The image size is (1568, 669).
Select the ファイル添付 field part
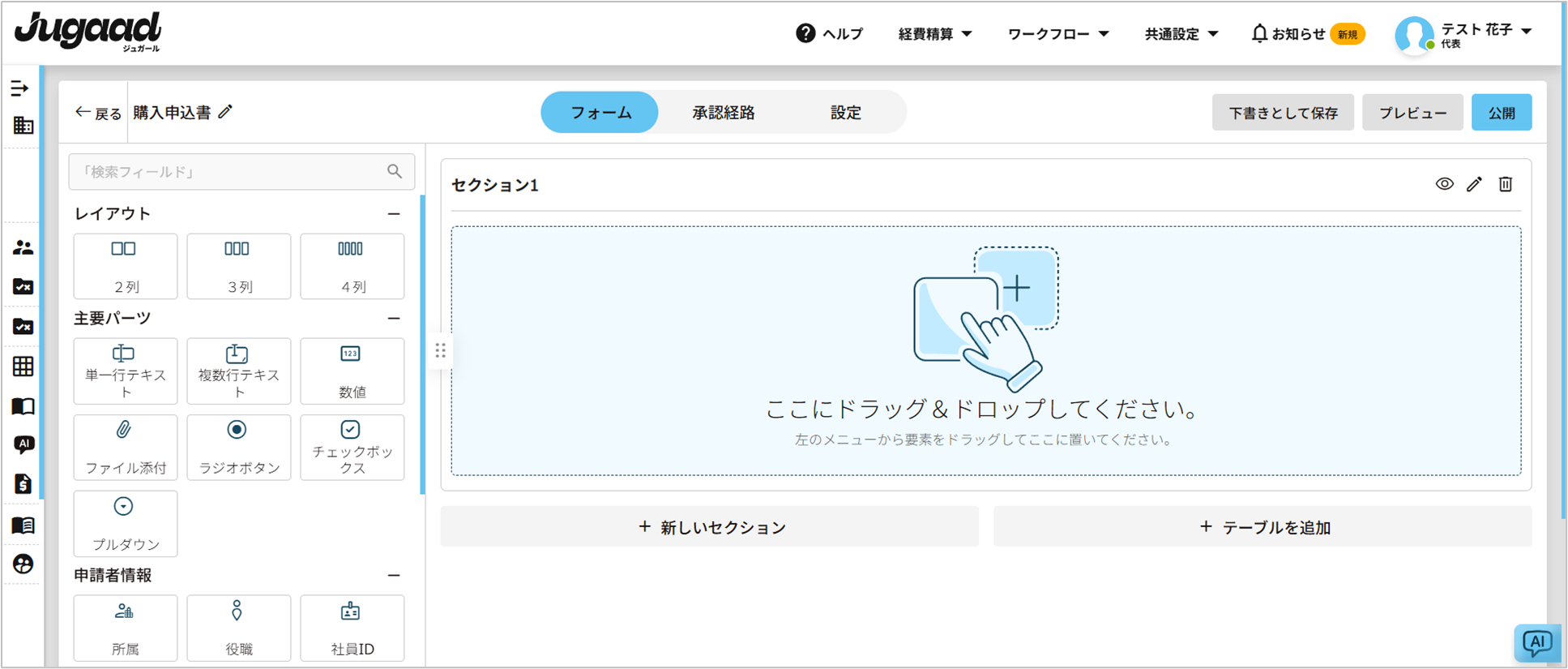(126, 447)
